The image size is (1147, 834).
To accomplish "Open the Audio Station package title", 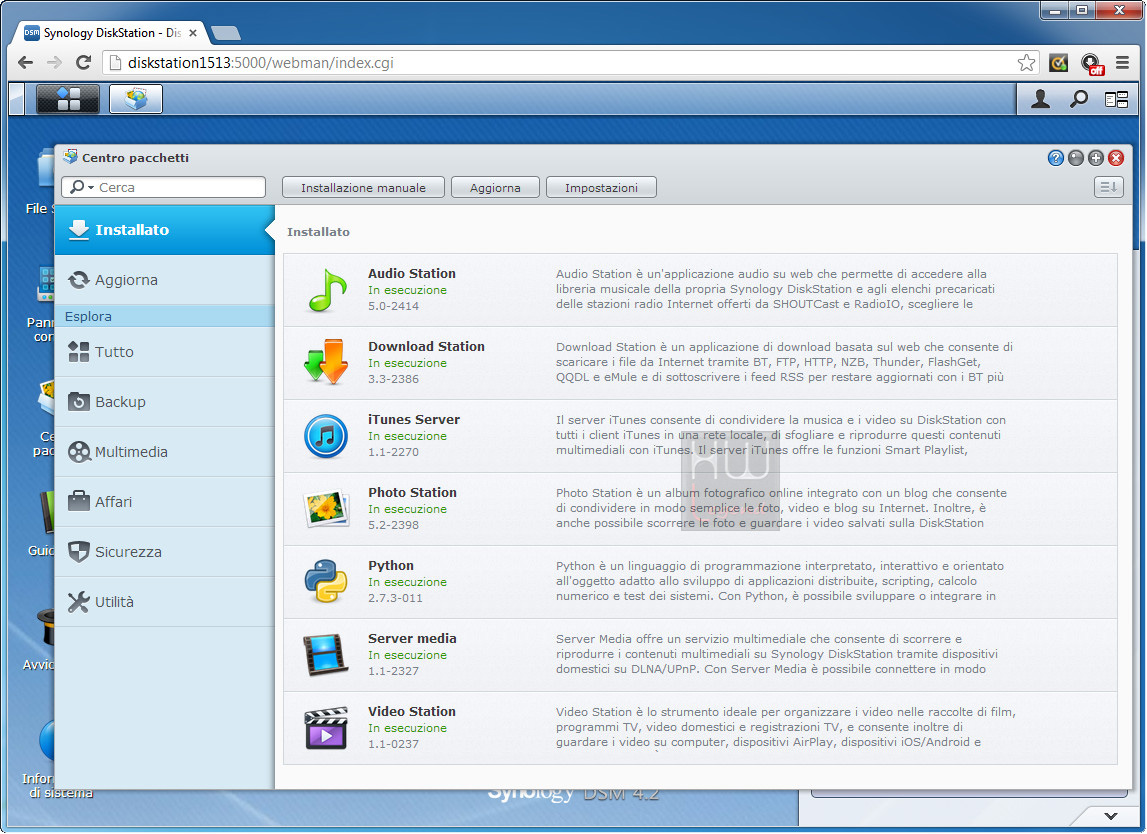I will pyautogui.click(x=412, y=274).
